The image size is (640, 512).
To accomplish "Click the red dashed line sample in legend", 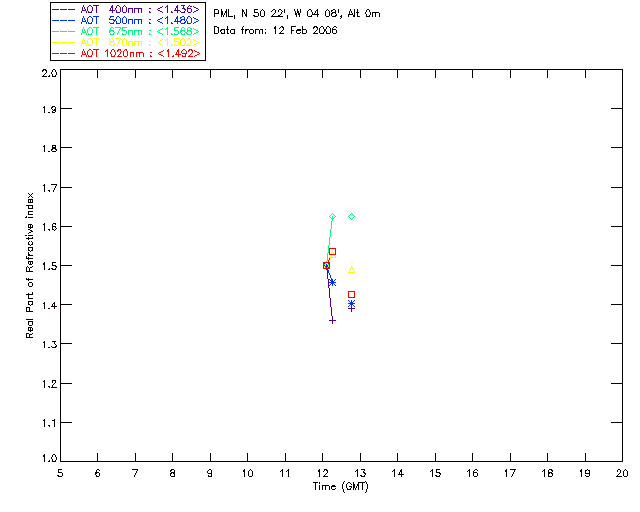I will [x=64, y=53].
